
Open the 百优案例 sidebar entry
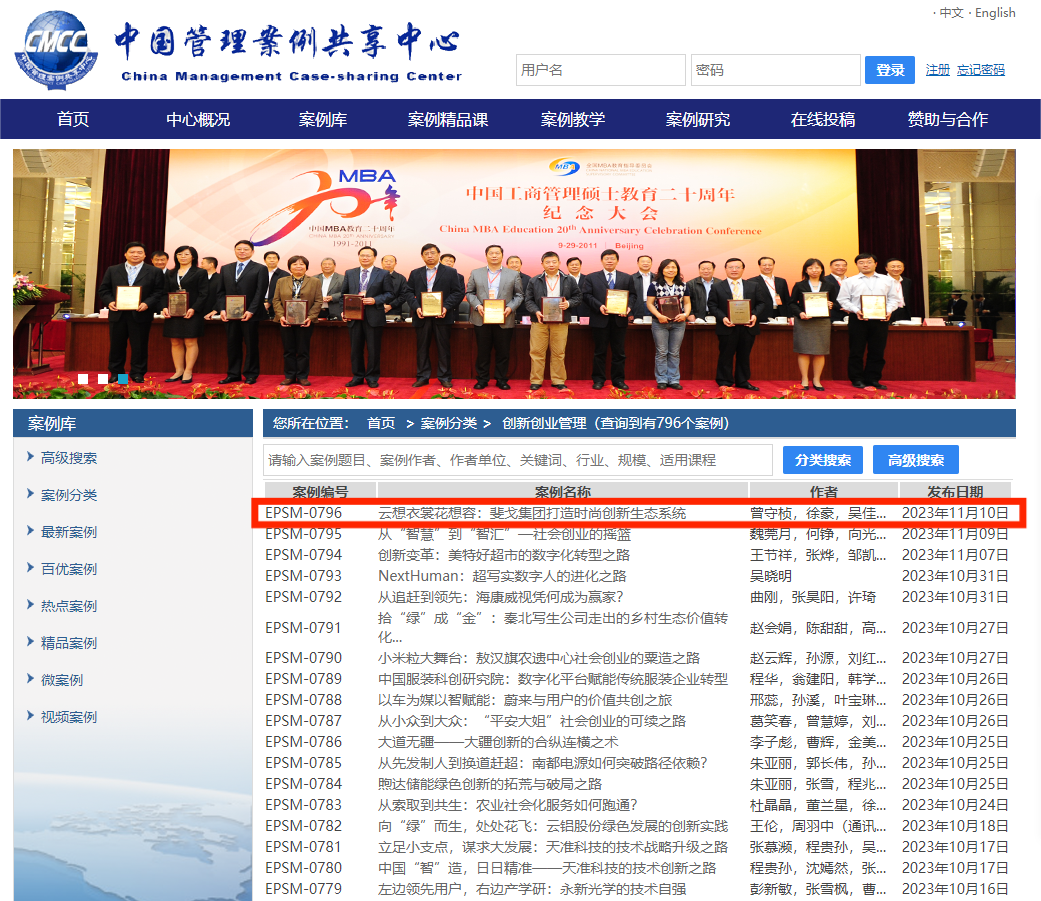pos(69,569)
